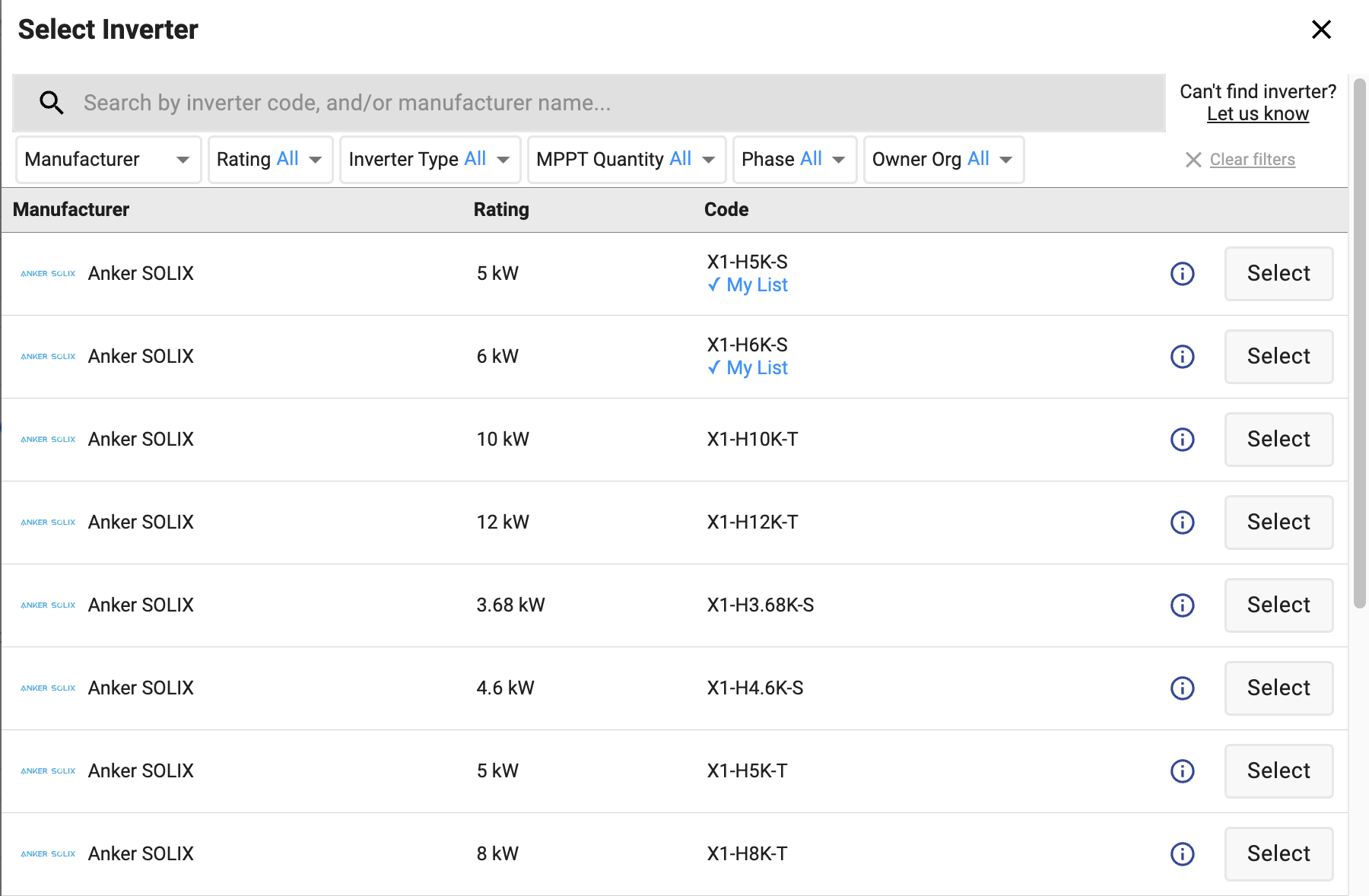Click the X1-H12K-T code text
Screen dimensions: 1369x896
tap(753, 523)
